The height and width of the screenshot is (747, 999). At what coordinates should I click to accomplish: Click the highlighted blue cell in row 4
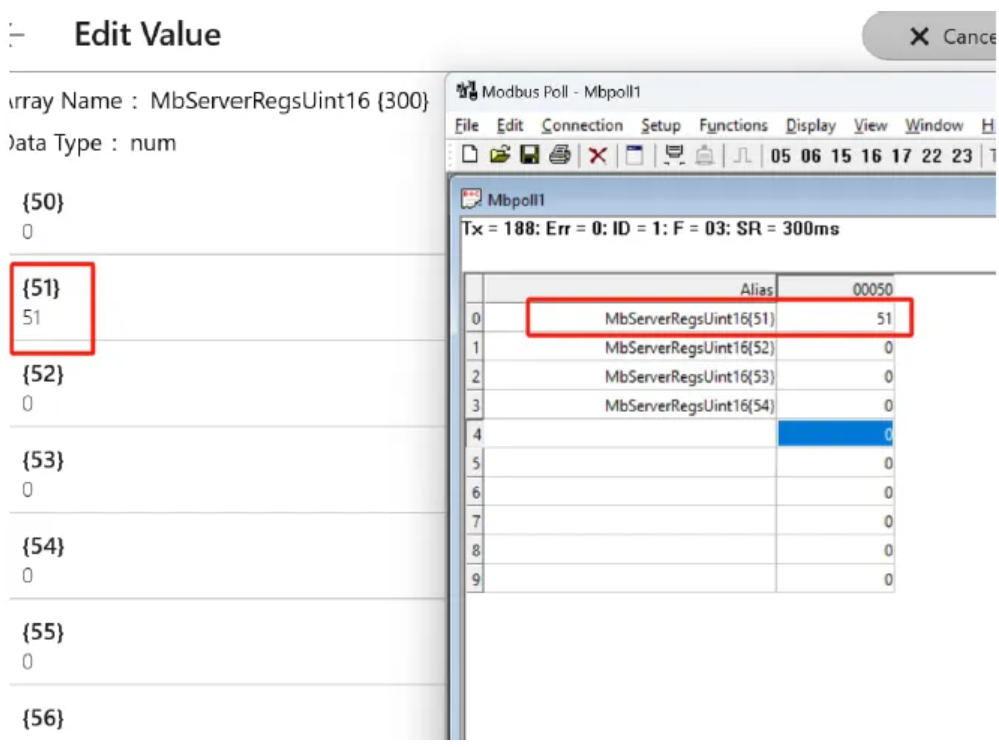835,434
